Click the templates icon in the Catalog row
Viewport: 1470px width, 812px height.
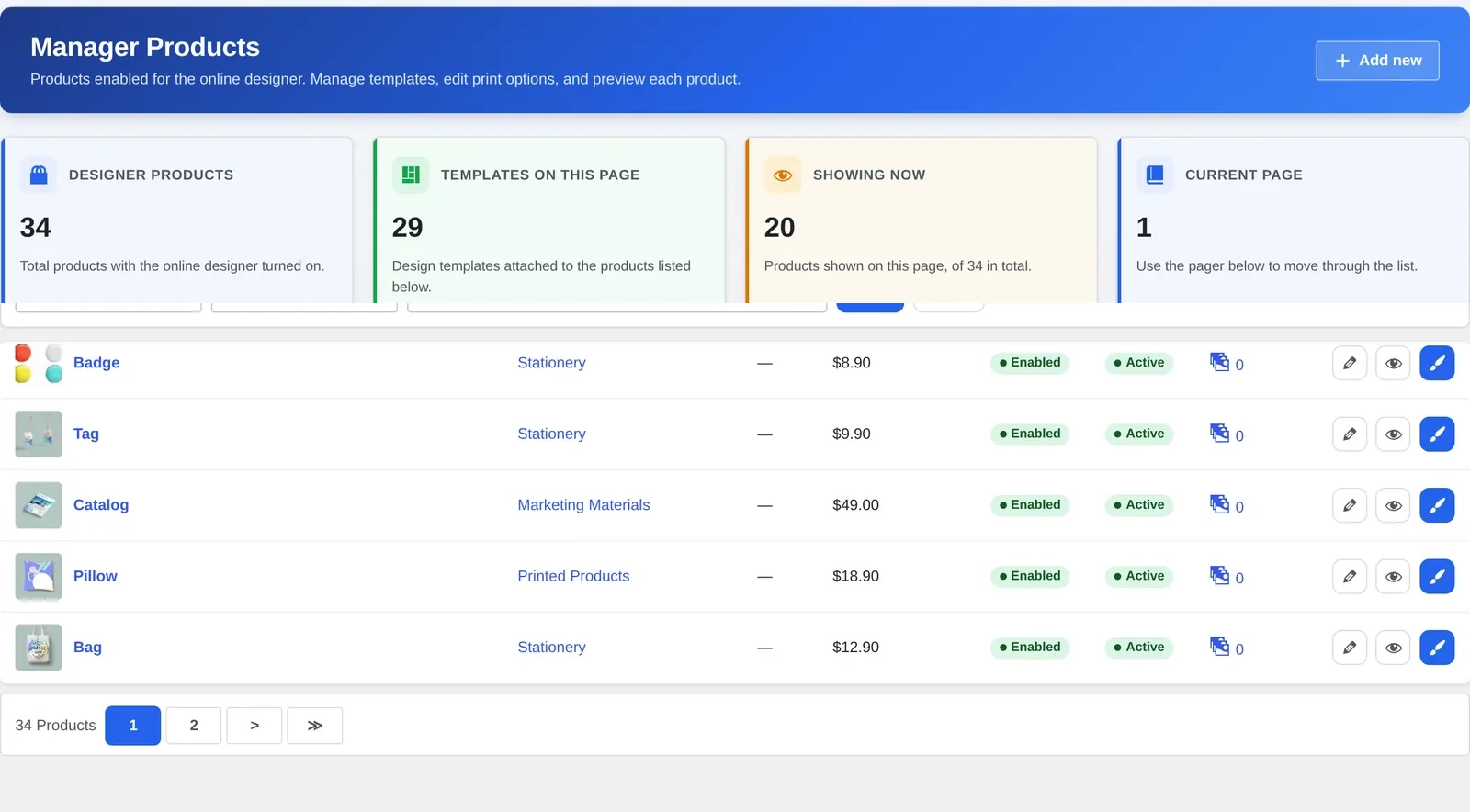(x=1219, y=504)
